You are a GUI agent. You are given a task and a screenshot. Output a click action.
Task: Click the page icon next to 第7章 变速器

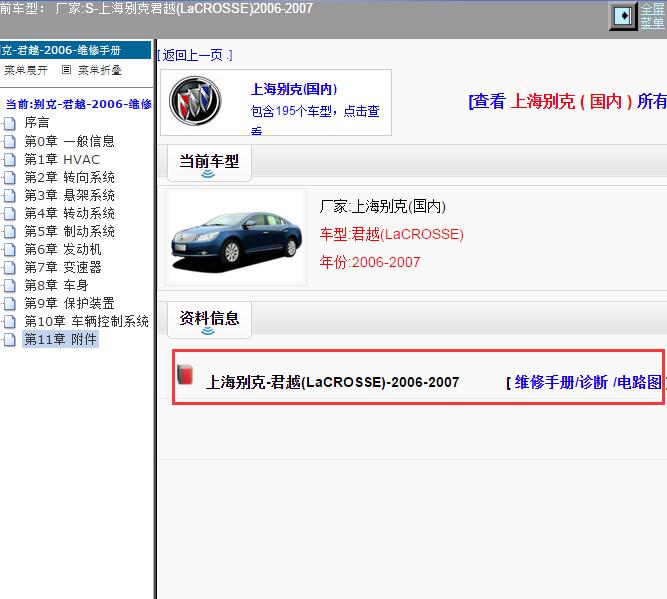(9, 268)
